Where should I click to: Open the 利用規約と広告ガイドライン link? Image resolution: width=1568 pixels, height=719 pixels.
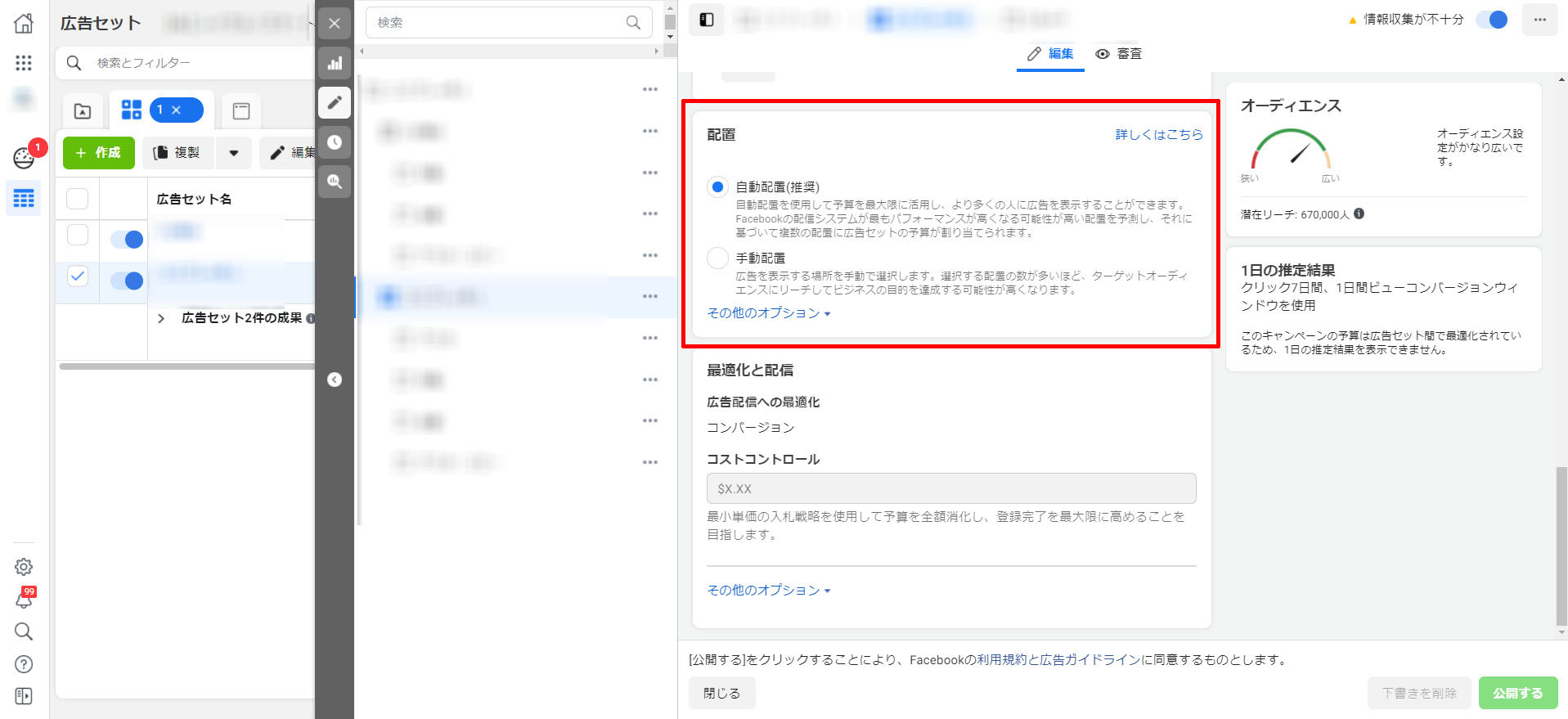tap(1058, 660)
